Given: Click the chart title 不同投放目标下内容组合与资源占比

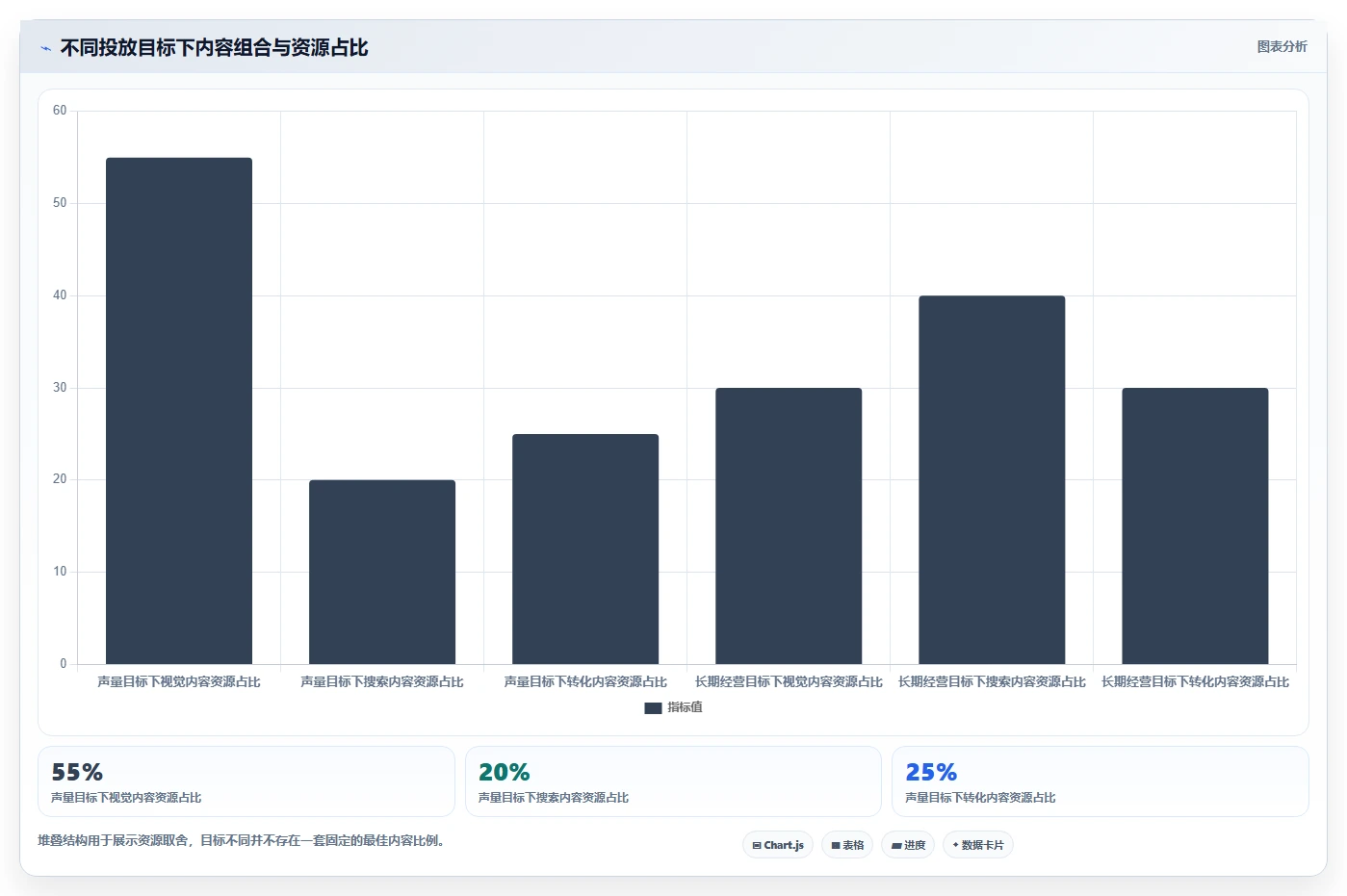Looking at the screenshot, I should pyautogui.click(x=214, y=48).
